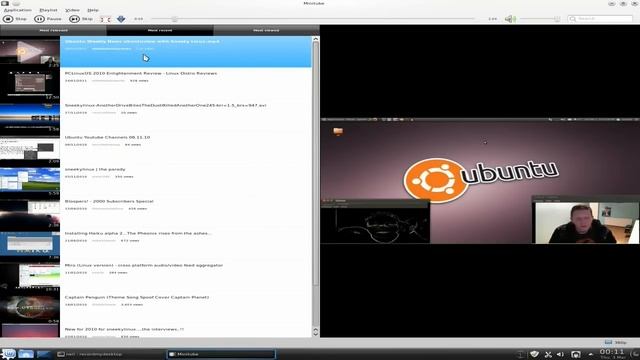Click the video seek slider
Viewport: 640px width, 360px height.
click(x=312, y=19)
